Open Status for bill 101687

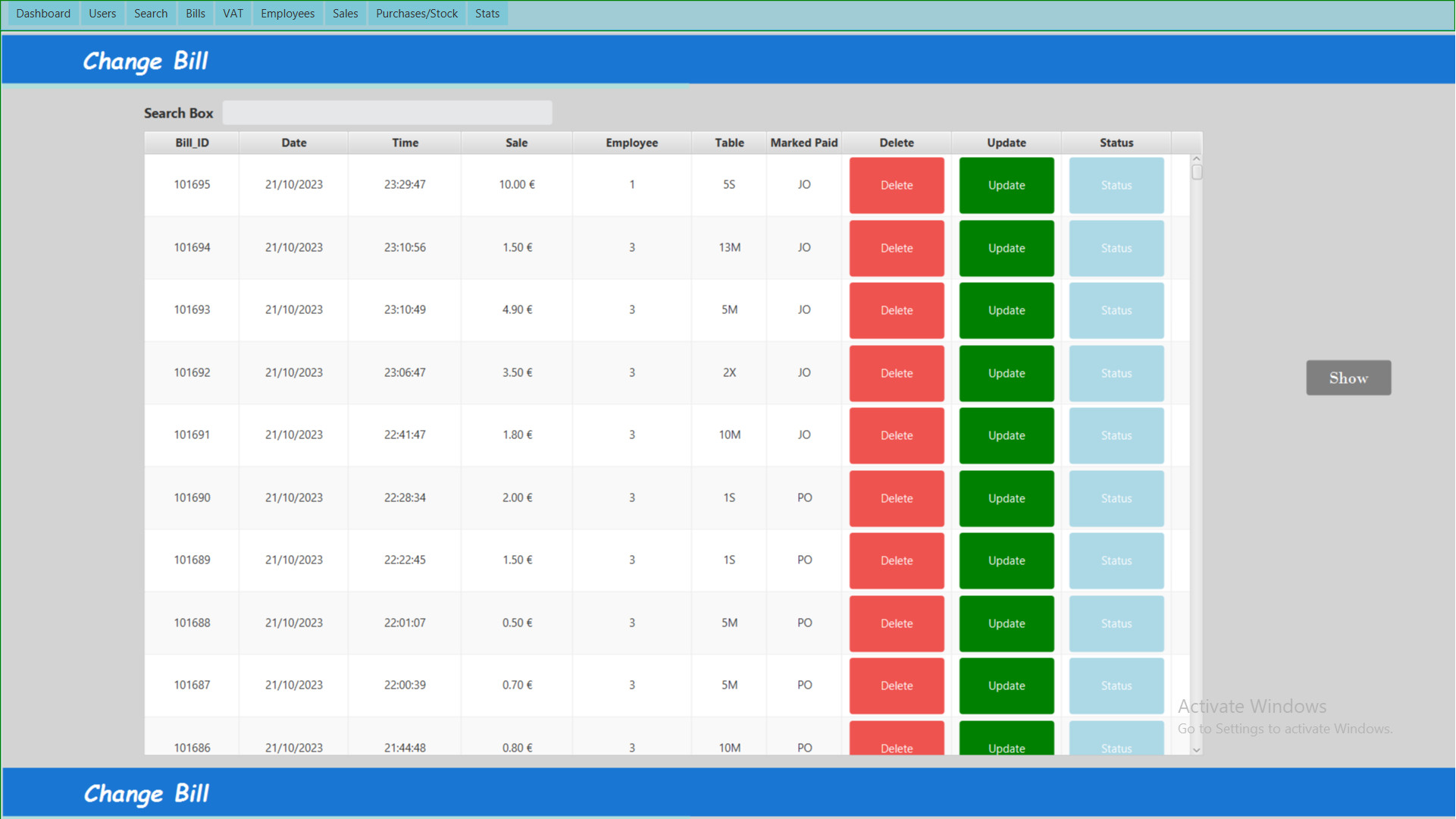click(x=1116, y=686)
